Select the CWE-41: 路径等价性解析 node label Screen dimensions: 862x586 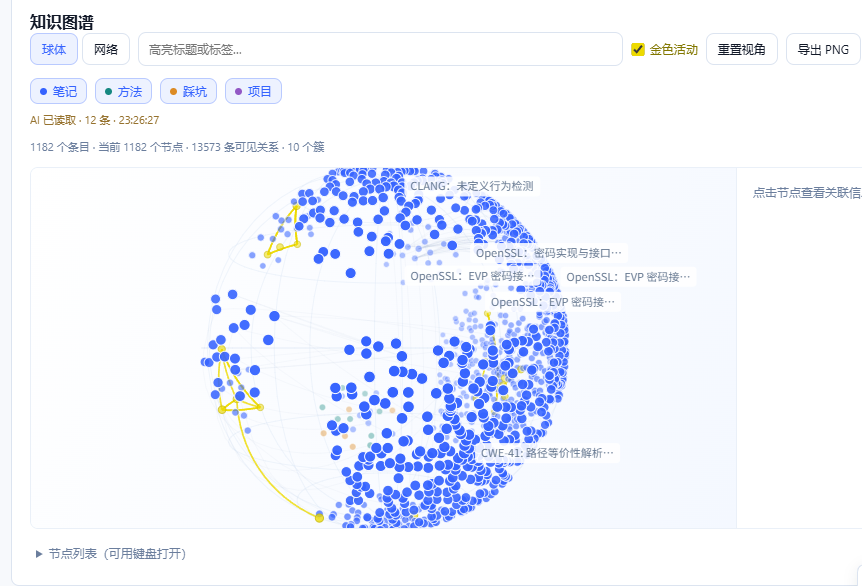point(547,453)
